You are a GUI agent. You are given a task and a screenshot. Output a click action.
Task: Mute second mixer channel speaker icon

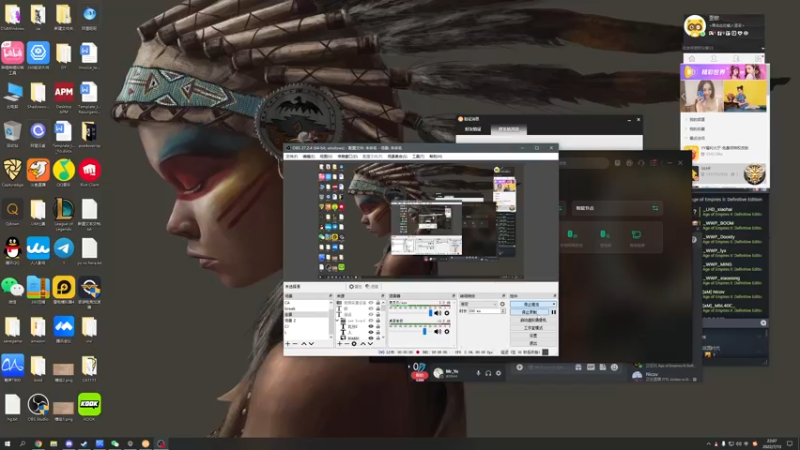click(x=438, y=332)
